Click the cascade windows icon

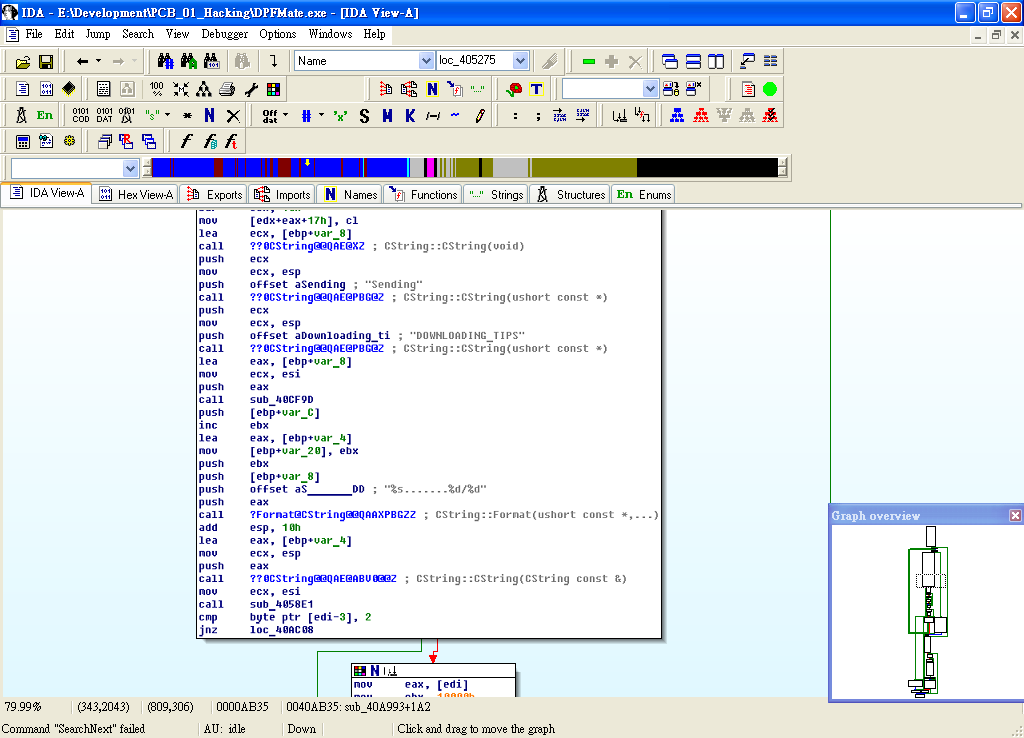click(x=669, y=61)
